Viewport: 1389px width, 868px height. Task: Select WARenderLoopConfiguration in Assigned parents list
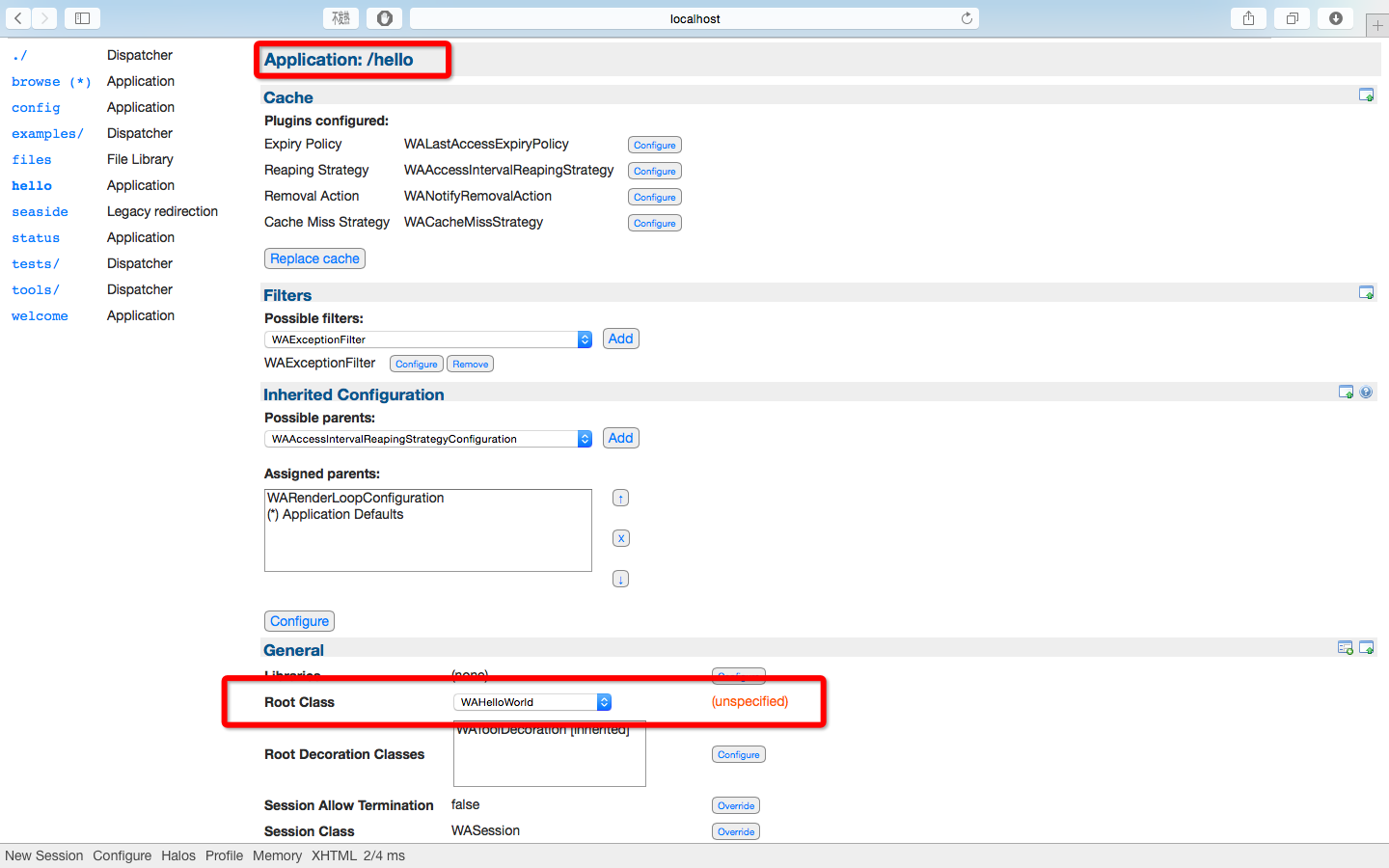coord(356,498)
